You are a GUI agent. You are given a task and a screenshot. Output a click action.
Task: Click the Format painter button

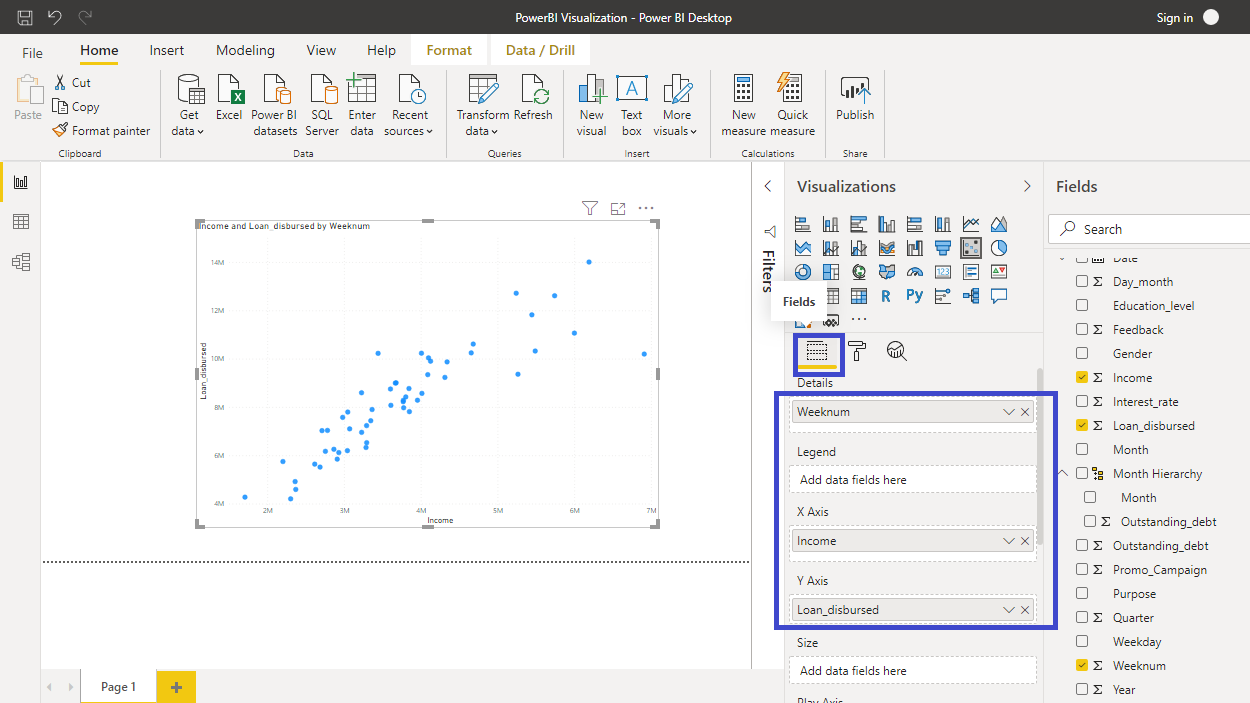pyautogui.click(x=102, y=131)
